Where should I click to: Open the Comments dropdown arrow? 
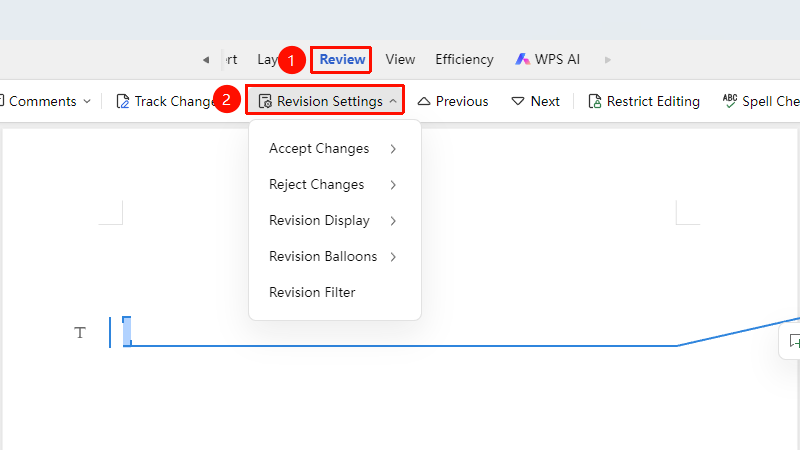tap(87, 101)
